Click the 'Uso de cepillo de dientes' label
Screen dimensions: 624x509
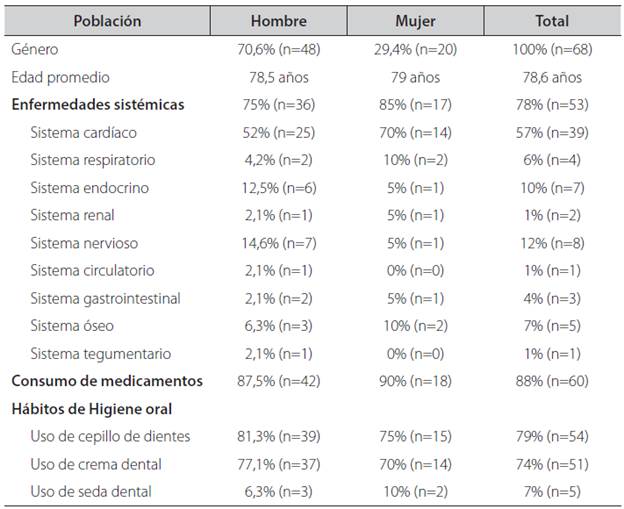111,436
